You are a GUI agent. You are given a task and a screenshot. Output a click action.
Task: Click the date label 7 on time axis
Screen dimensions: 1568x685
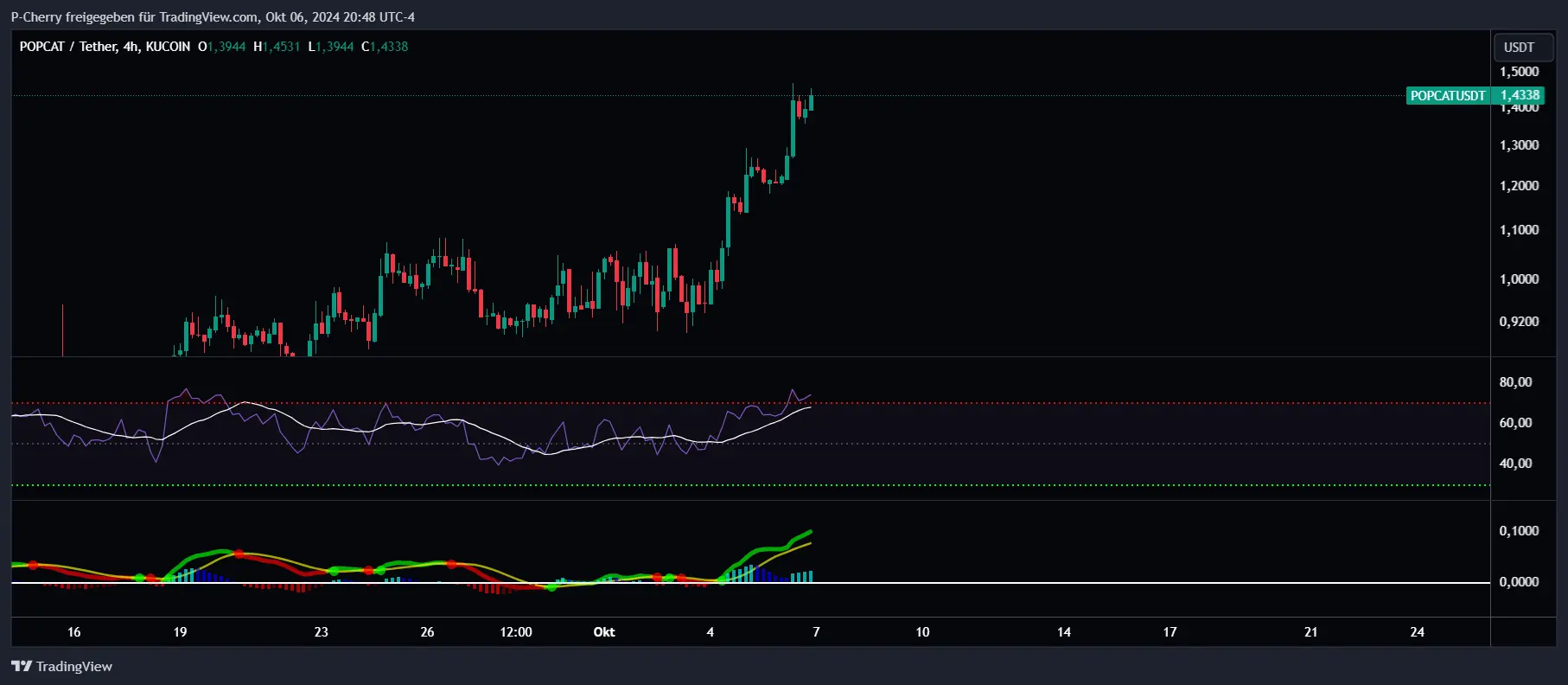pos(816,632)
